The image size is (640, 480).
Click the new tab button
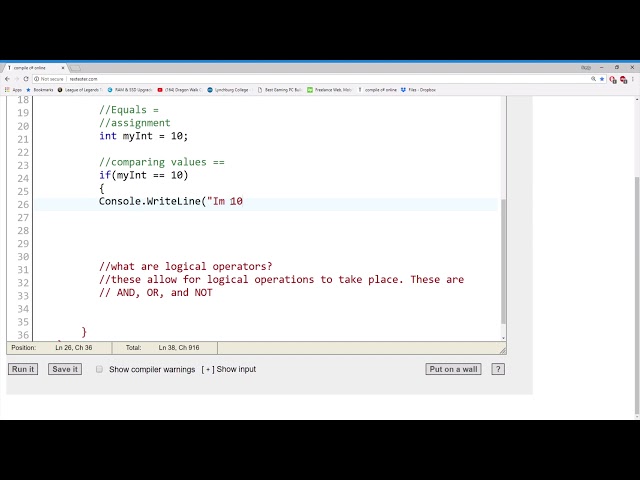coord(75,68)
